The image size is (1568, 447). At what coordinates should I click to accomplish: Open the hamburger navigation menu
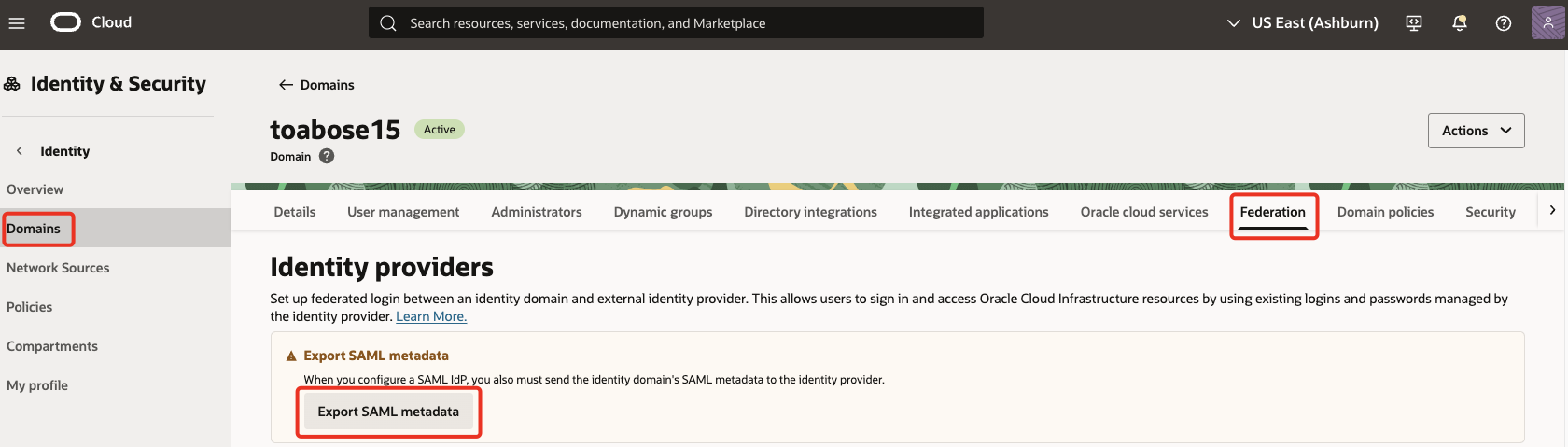(x=17, y=23)
